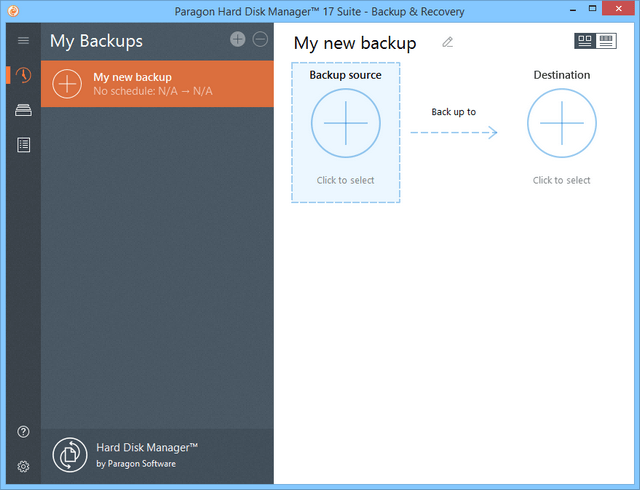Select the Backup & Recovery clock icon

(x=23, y=76)
